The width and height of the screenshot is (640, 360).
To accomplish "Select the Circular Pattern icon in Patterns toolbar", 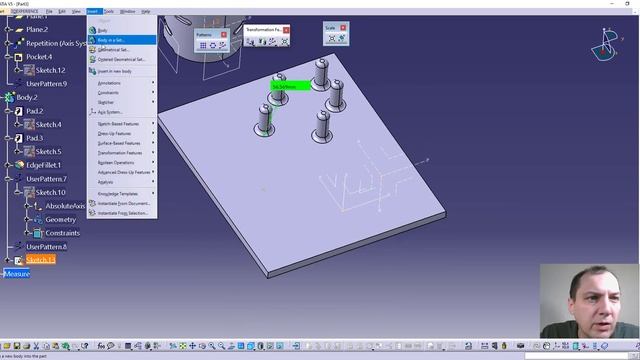I will [213, 45].
